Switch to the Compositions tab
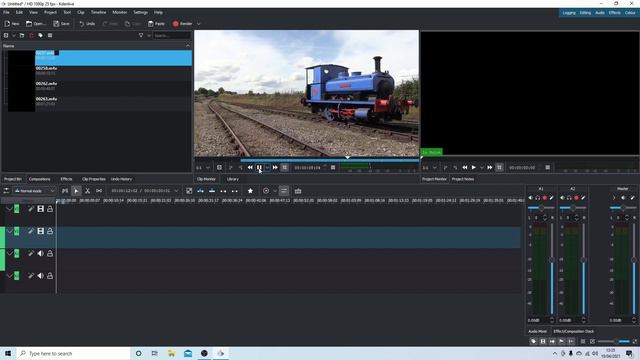 (x=39, y=179)
